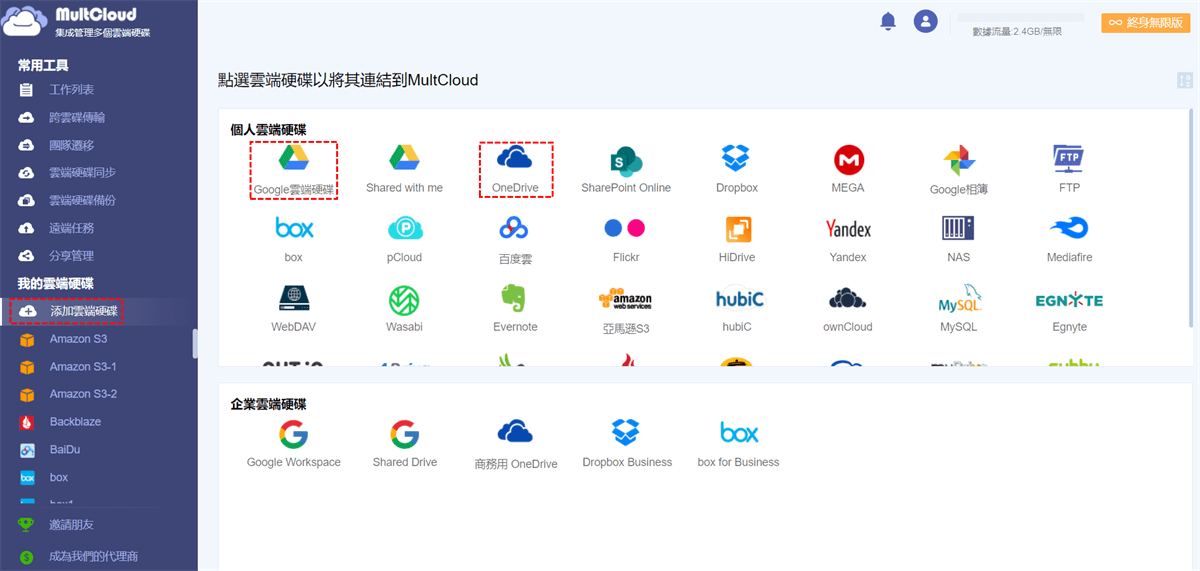Open 工作列表 in sidebar
Screen dimensions: 1200x571
[72, 90]
